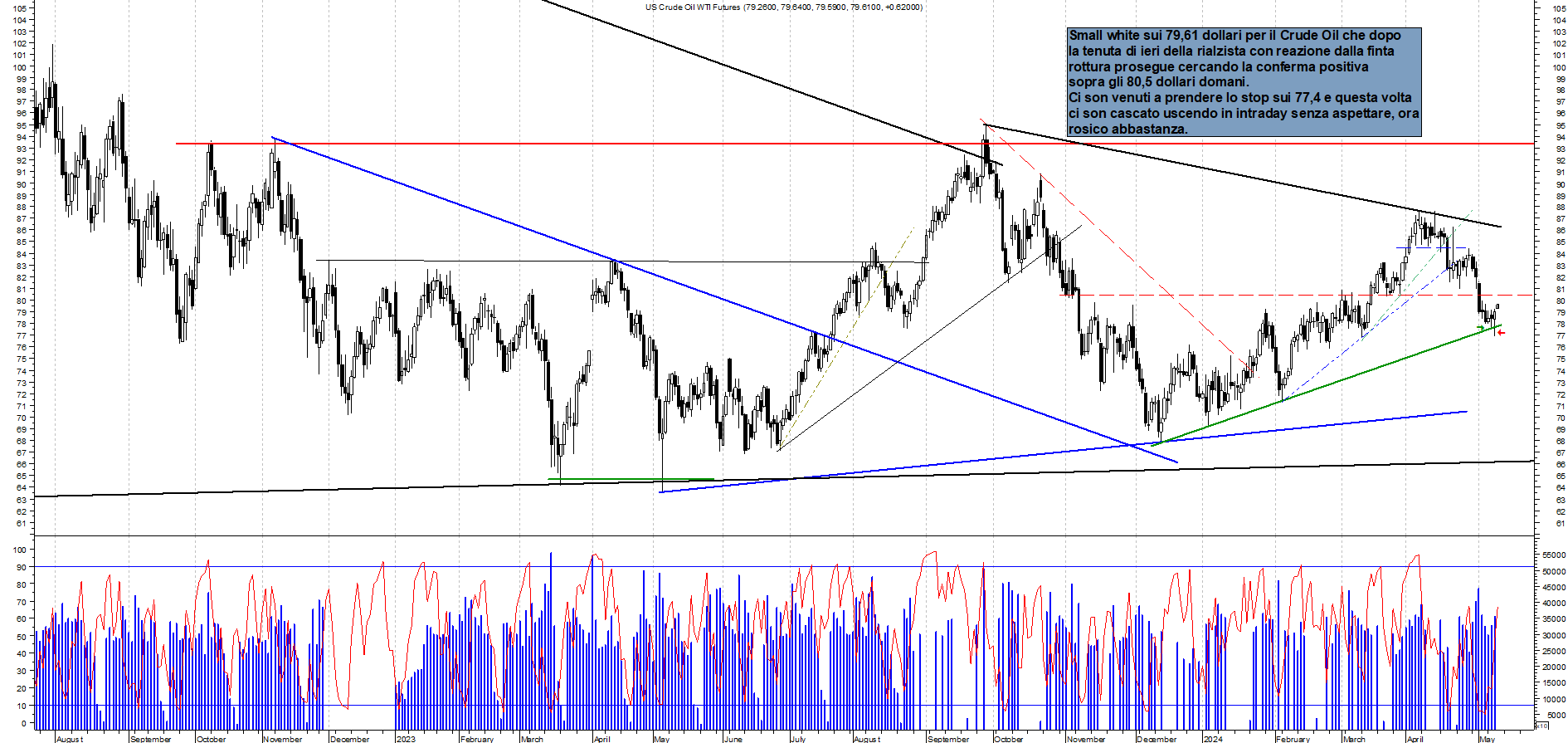1568x743 pixels.
Task: Select the 2023 year label on time axis
Action: [406, 738]
